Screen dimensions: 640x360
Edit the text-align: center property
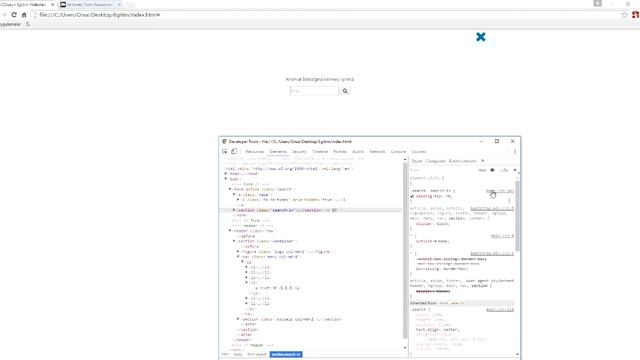[x=437, y=330]
